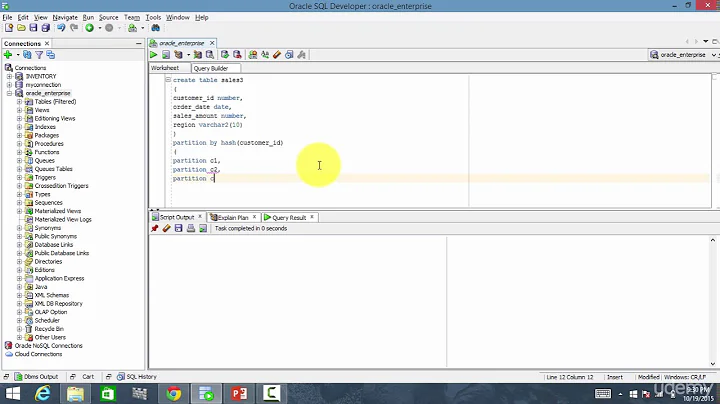Screen dimensions: 720x404
Task: Select Cloud Connections item
Action: pos(38,354)
